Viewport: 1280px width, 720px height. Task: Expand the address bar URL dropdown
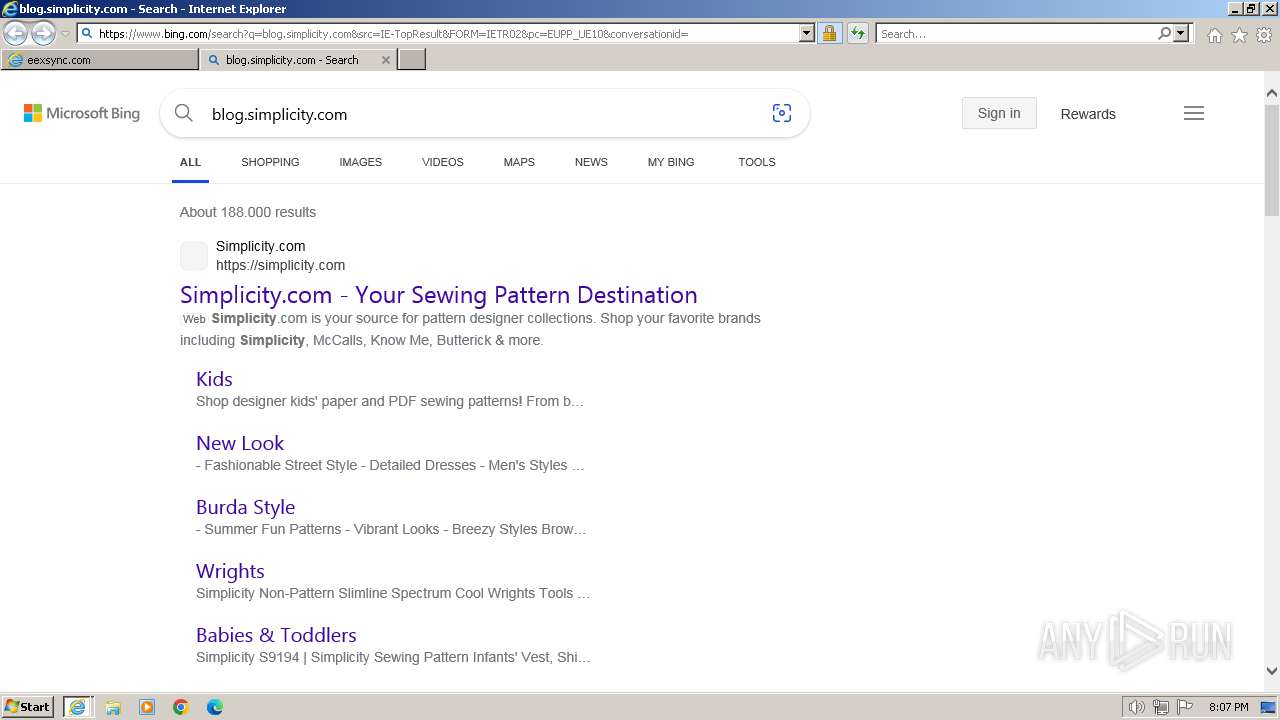click(807, 33)
